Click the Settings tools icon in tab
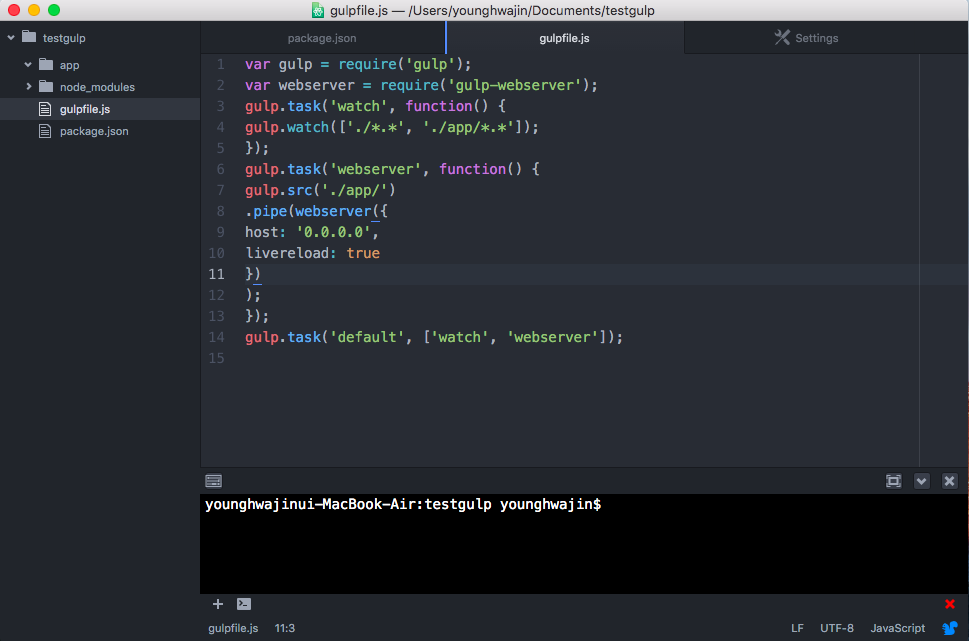This screenshot has width=969, height=641. click(x=782, y=37)
